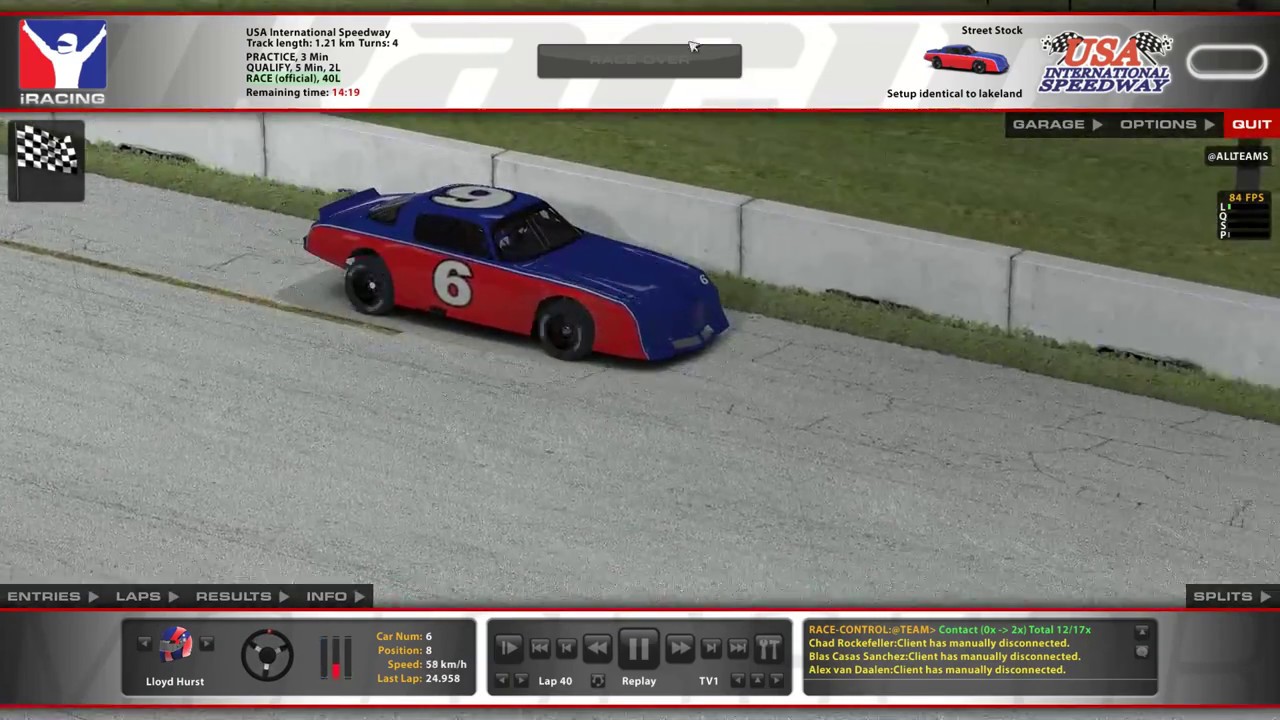Open the GARAGE menu
This screenshot has height=720, width=1280.
pyautogui.click(x=1057, y=124)
